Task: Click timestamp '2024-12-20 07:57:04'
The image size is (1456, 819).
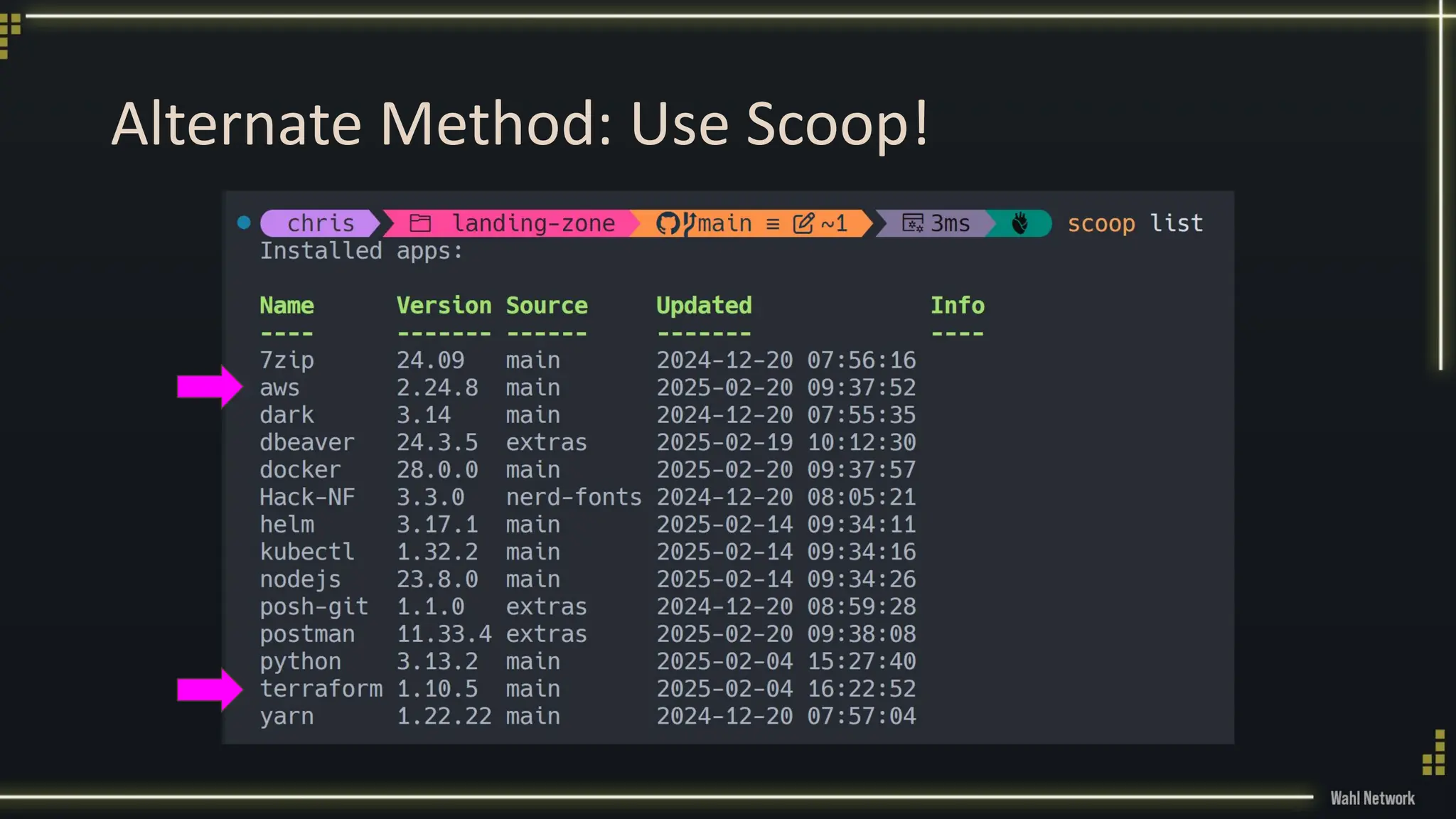Action: pos(786,716)
